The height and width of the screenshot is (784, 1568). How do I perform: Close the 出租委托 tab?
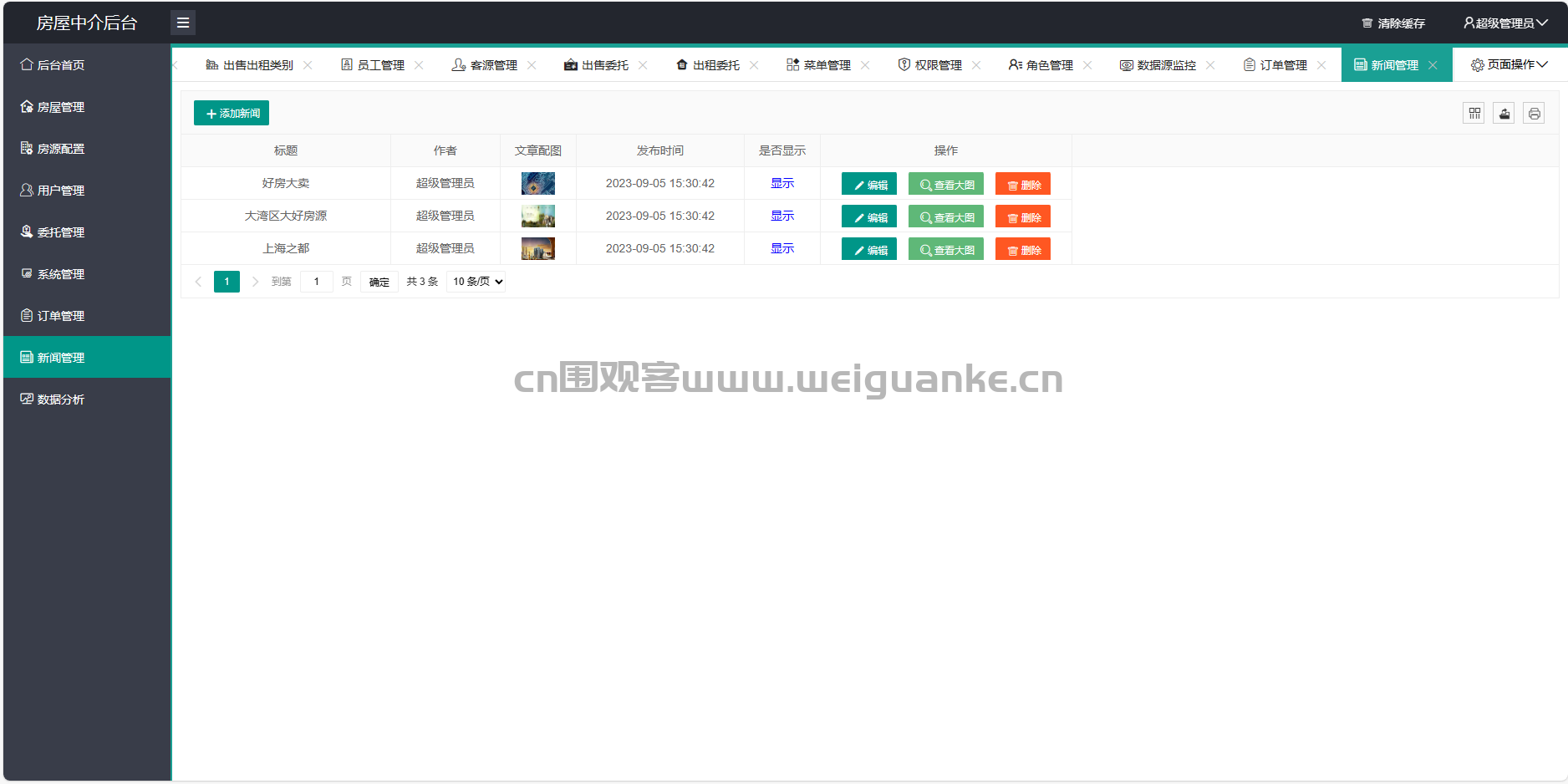point(754,65)
